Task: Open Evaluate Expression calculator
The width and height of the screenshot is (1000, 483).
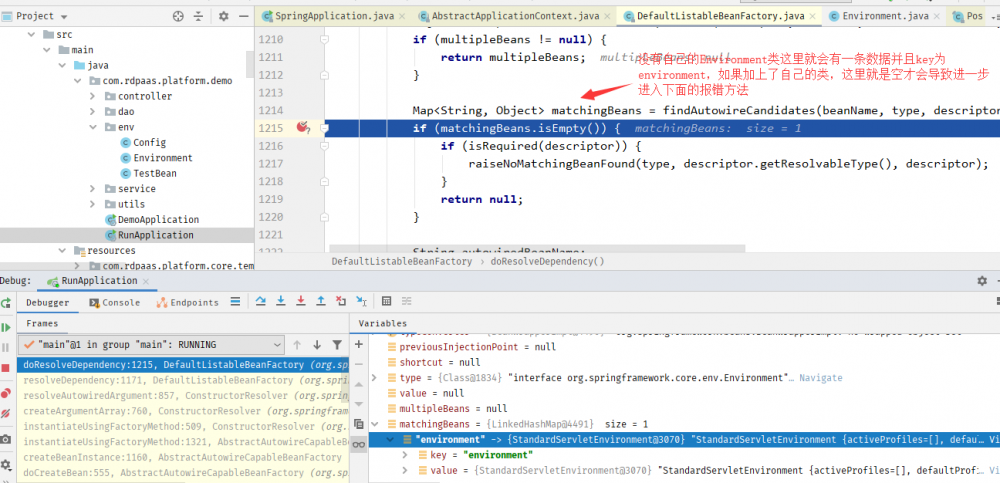Action: [x=386, y=302]
